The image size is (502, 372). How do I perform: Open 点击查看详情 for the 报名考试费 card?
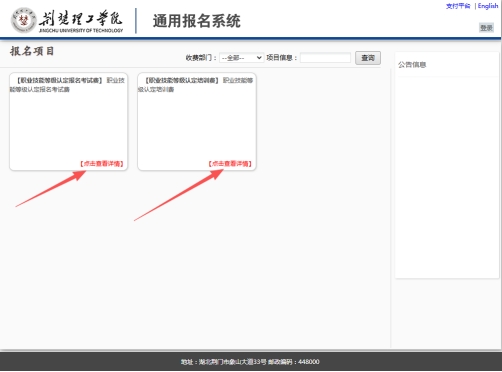102,164
